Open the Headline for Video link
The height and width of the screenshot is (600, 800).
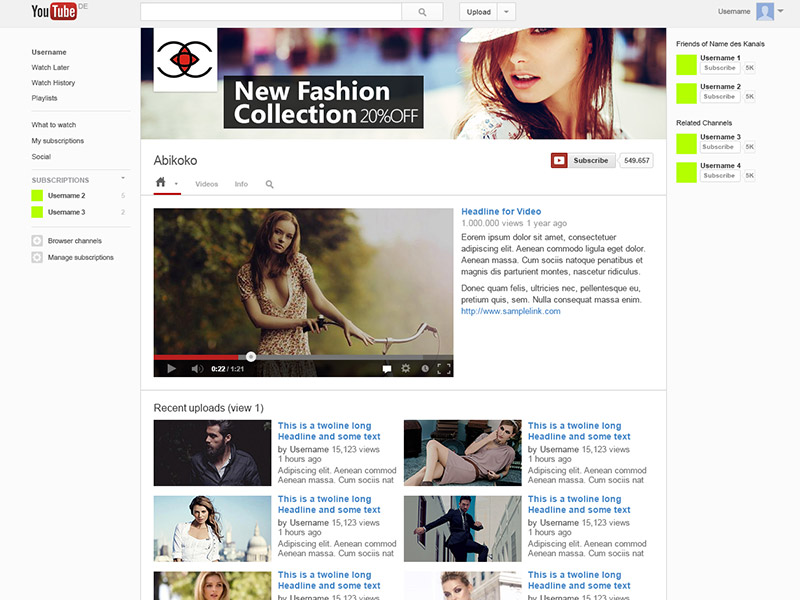coord(501,211)
